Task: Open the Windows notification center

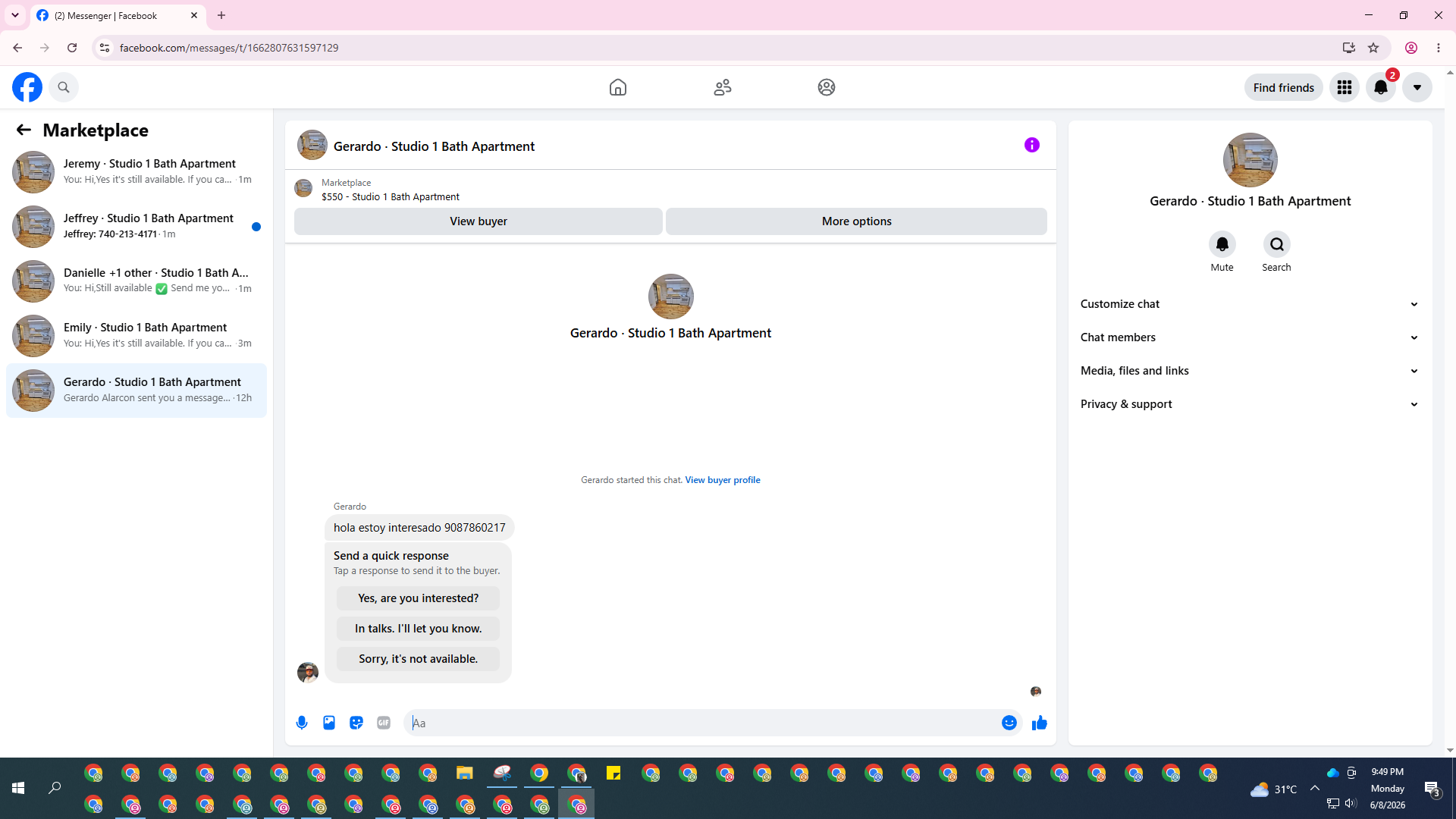Action: 1432,789
